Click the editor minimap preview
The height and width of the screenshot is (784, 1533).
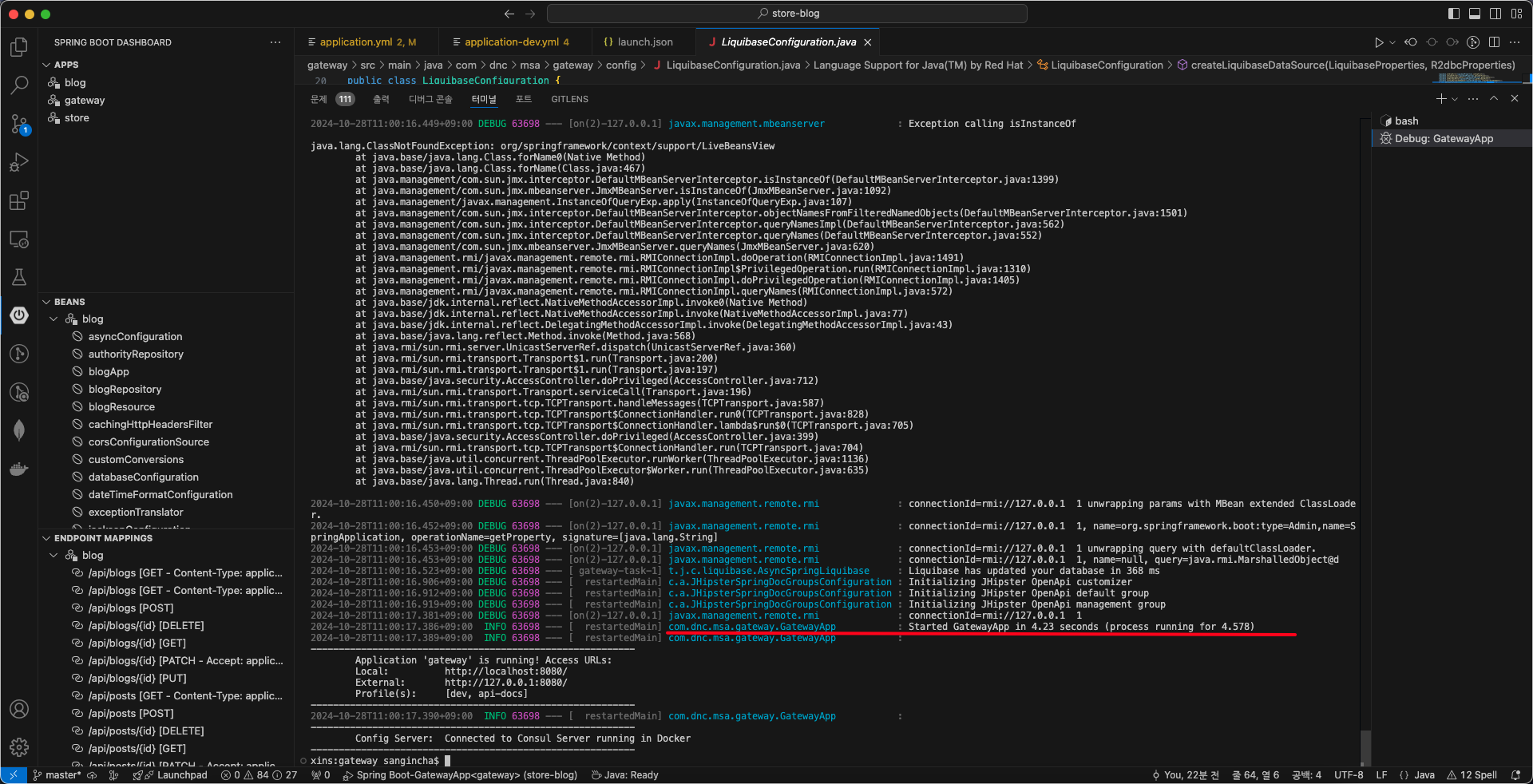[1477, 78]
